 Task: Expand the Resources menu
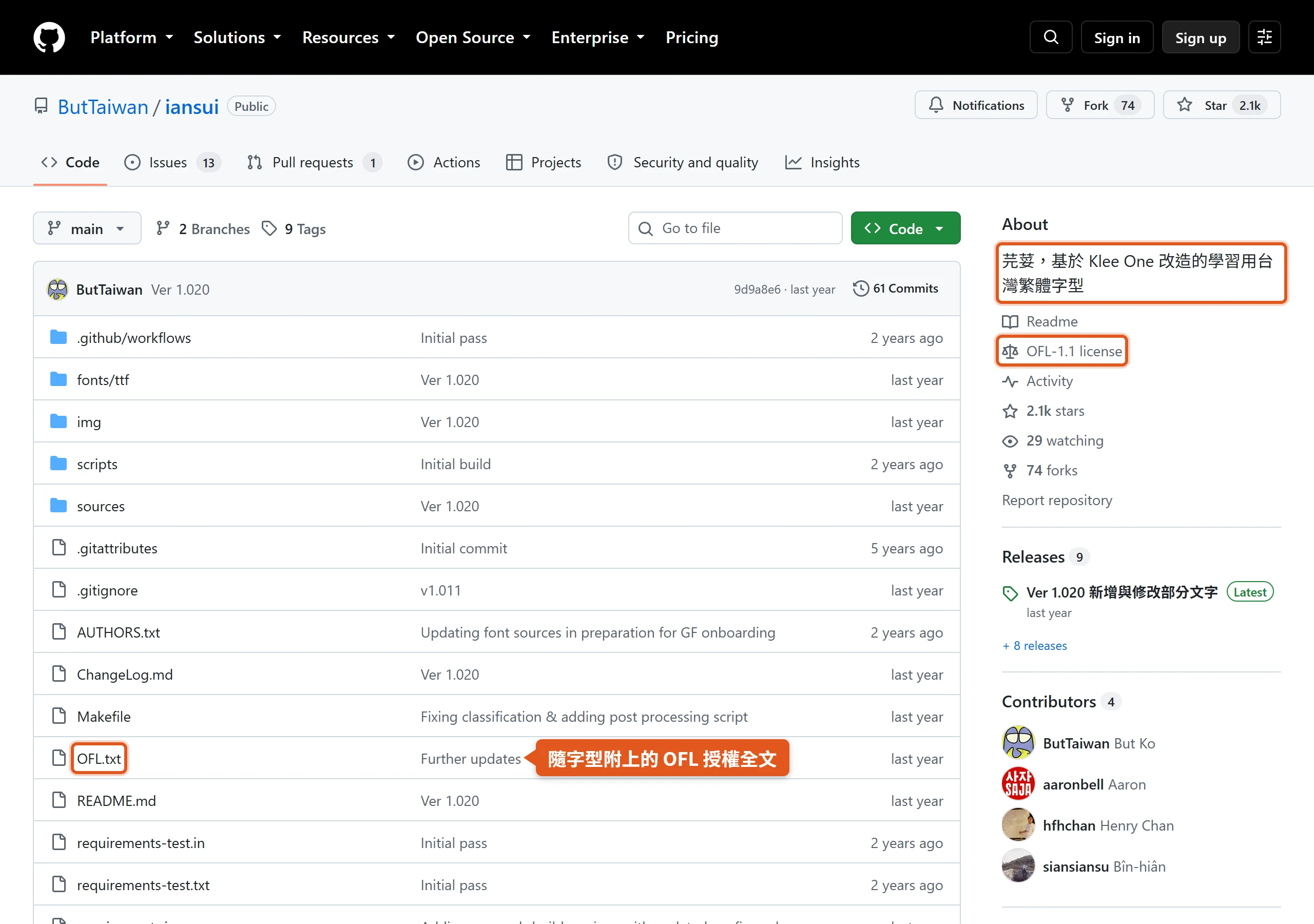[349, 37]
